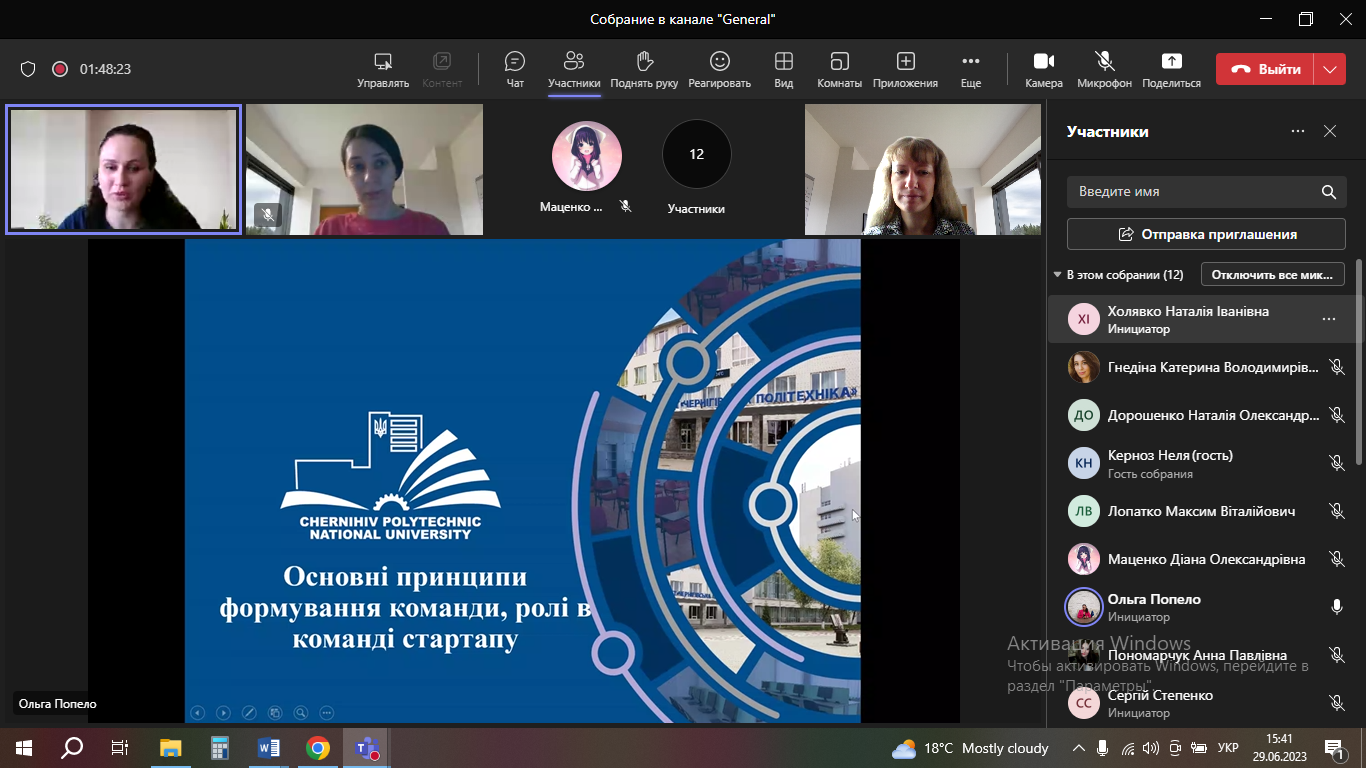Open the Вид view menu
The width and height of the screenshot is (1366, 768).
coord(784,69)
